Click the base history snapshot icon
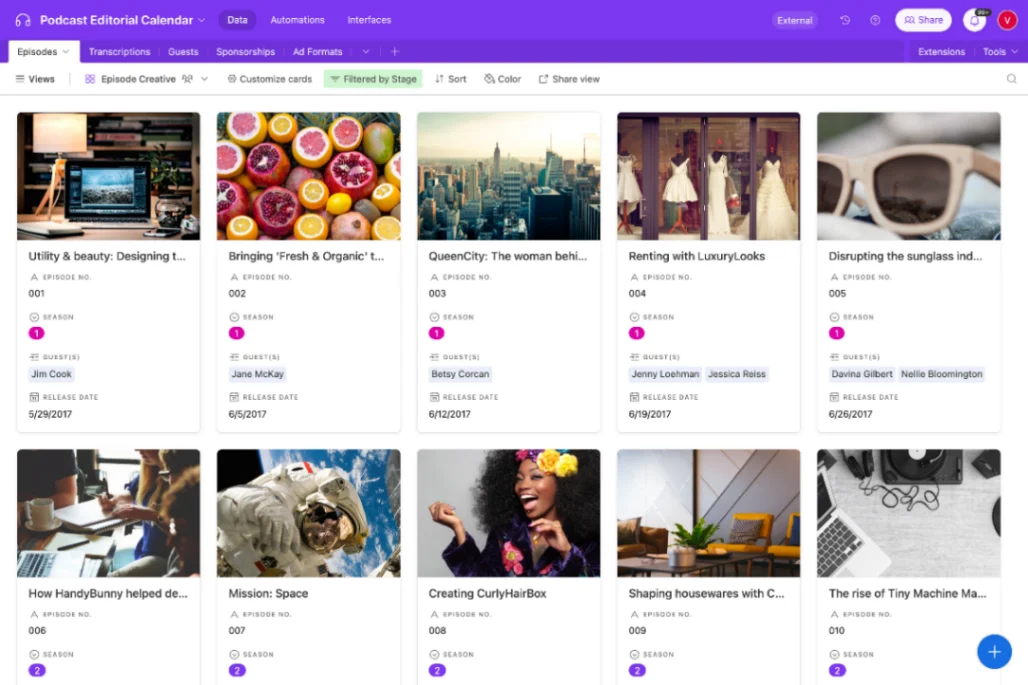This screenshot has height=685, width=1028. 845,19
